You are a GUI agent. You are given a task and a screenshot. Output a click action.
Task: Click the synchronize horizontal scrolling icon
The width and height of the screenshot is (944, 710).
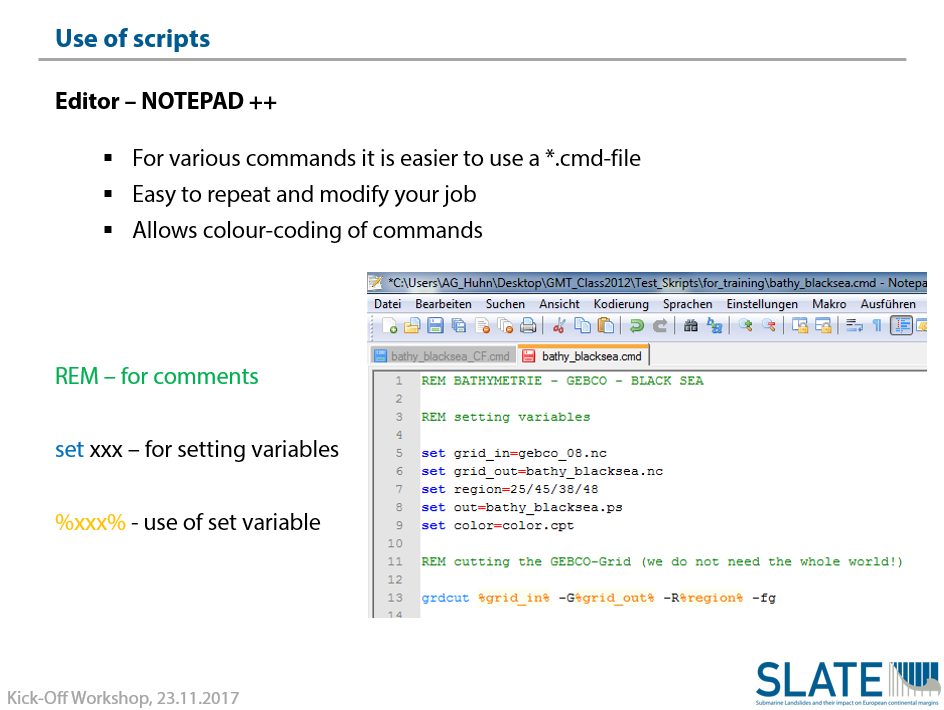(823, 326)
